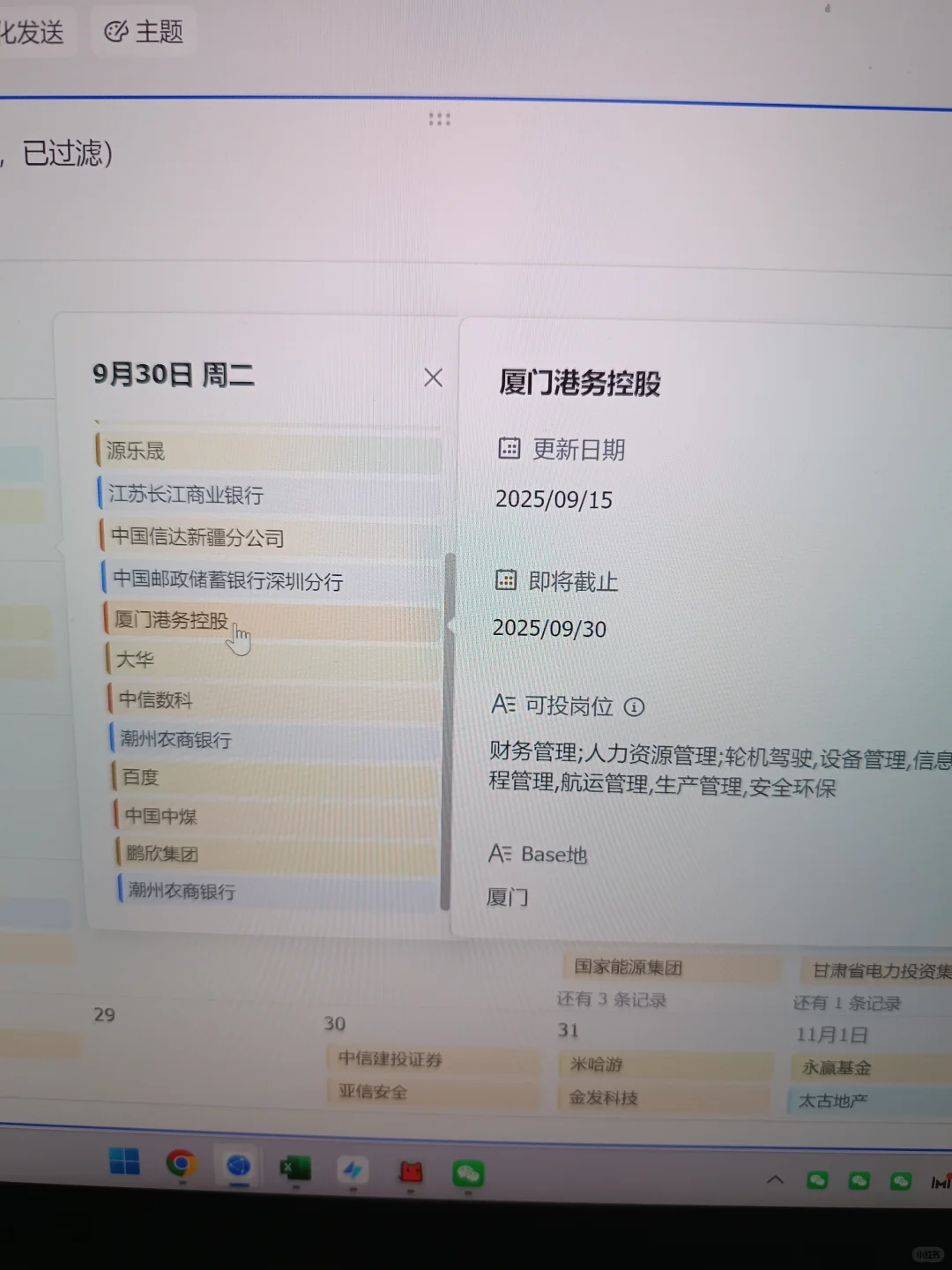Screen dimensions: 952x1270
Task: Select calendar day 30
Action: [334, 1023]
